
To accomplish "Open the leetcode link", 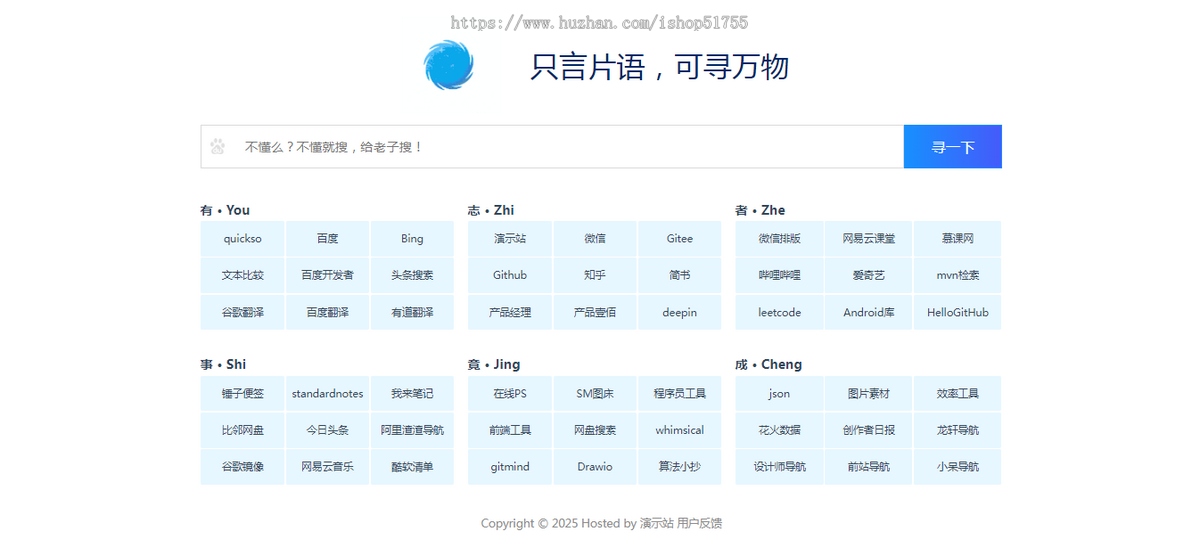I will coord(780,312).
